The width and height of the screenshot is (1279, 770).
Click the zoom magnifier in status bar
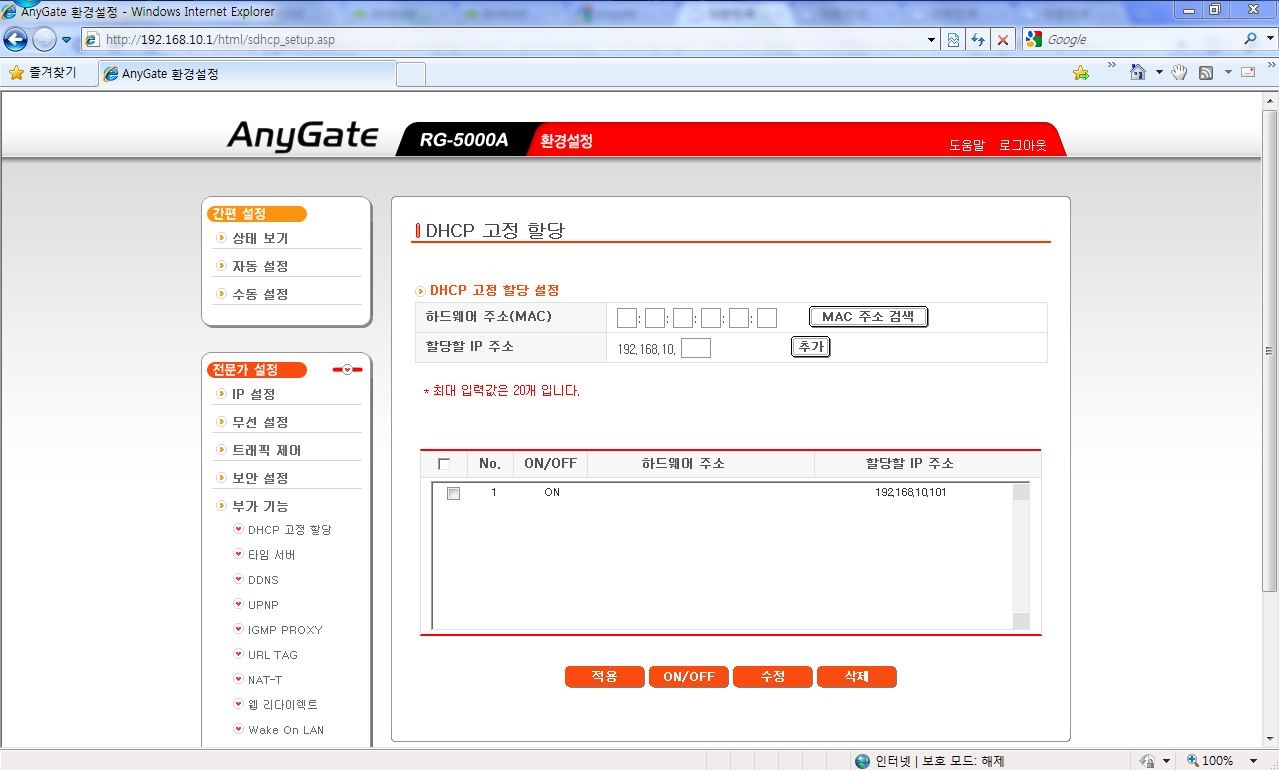coord(1193,761)
